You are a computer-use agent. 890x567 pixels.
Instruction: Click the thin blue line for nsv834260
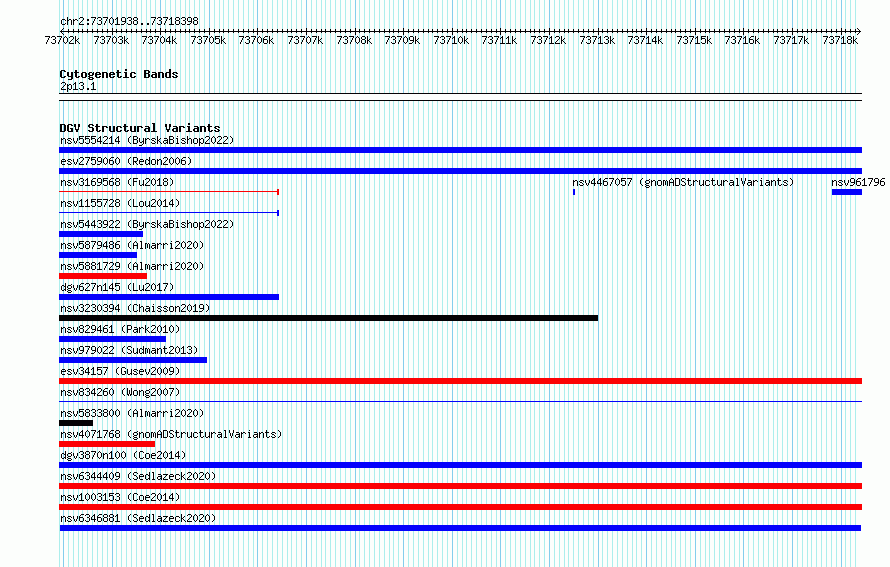pyautogui.click(x=460, y=402)
